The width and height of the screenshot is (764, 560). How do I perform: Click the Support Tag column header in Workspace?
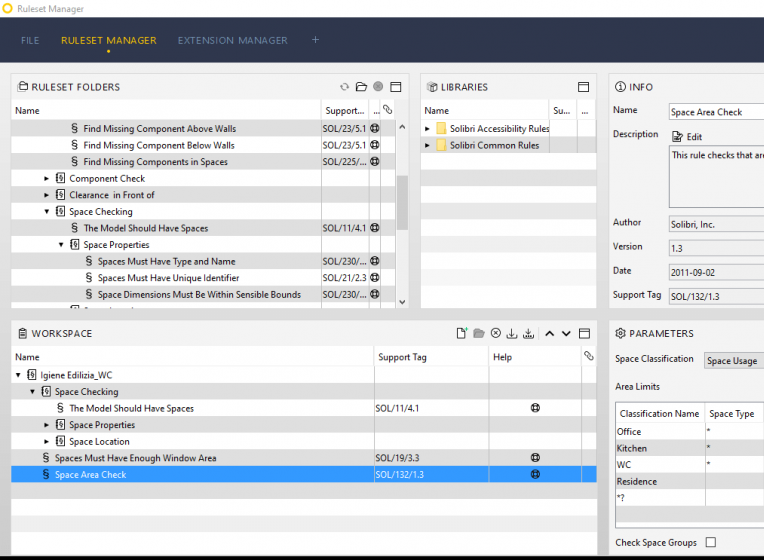[x=431, y=357]
